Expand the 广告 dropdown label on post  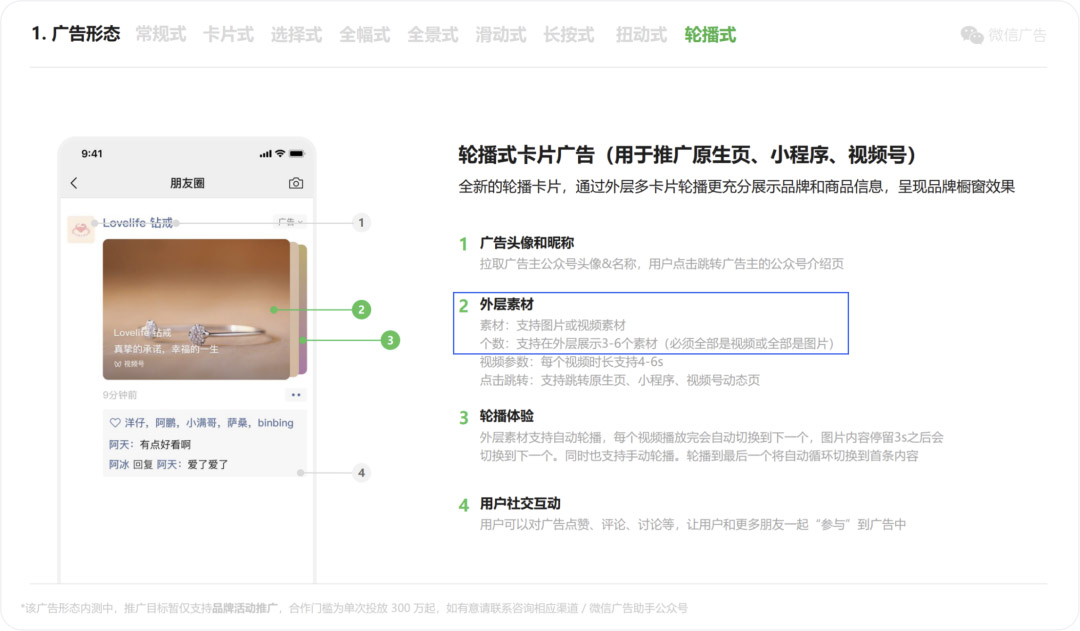click(290, 222)
